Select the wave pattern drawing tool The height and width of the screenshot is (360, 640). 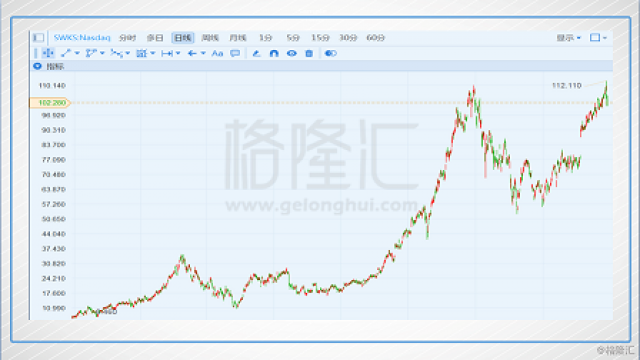tap(116, 53)
